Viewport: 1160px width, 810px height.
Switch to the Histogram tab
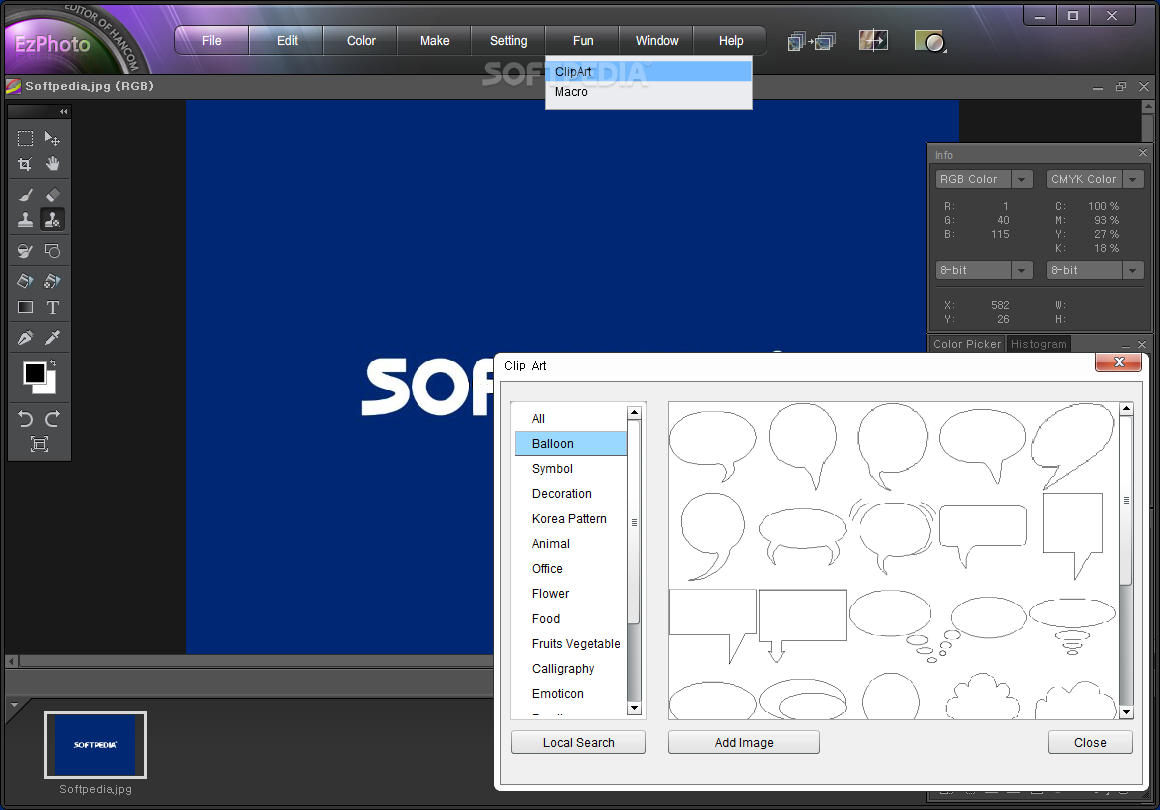pos(1038,344)
